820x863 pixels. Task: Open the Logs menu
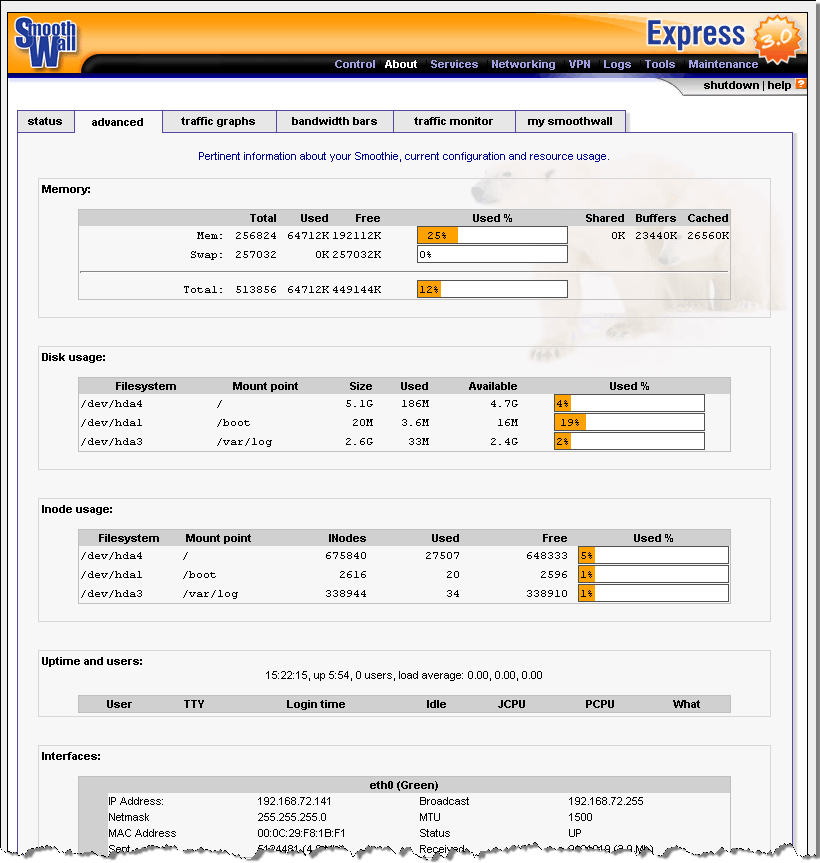617,64
